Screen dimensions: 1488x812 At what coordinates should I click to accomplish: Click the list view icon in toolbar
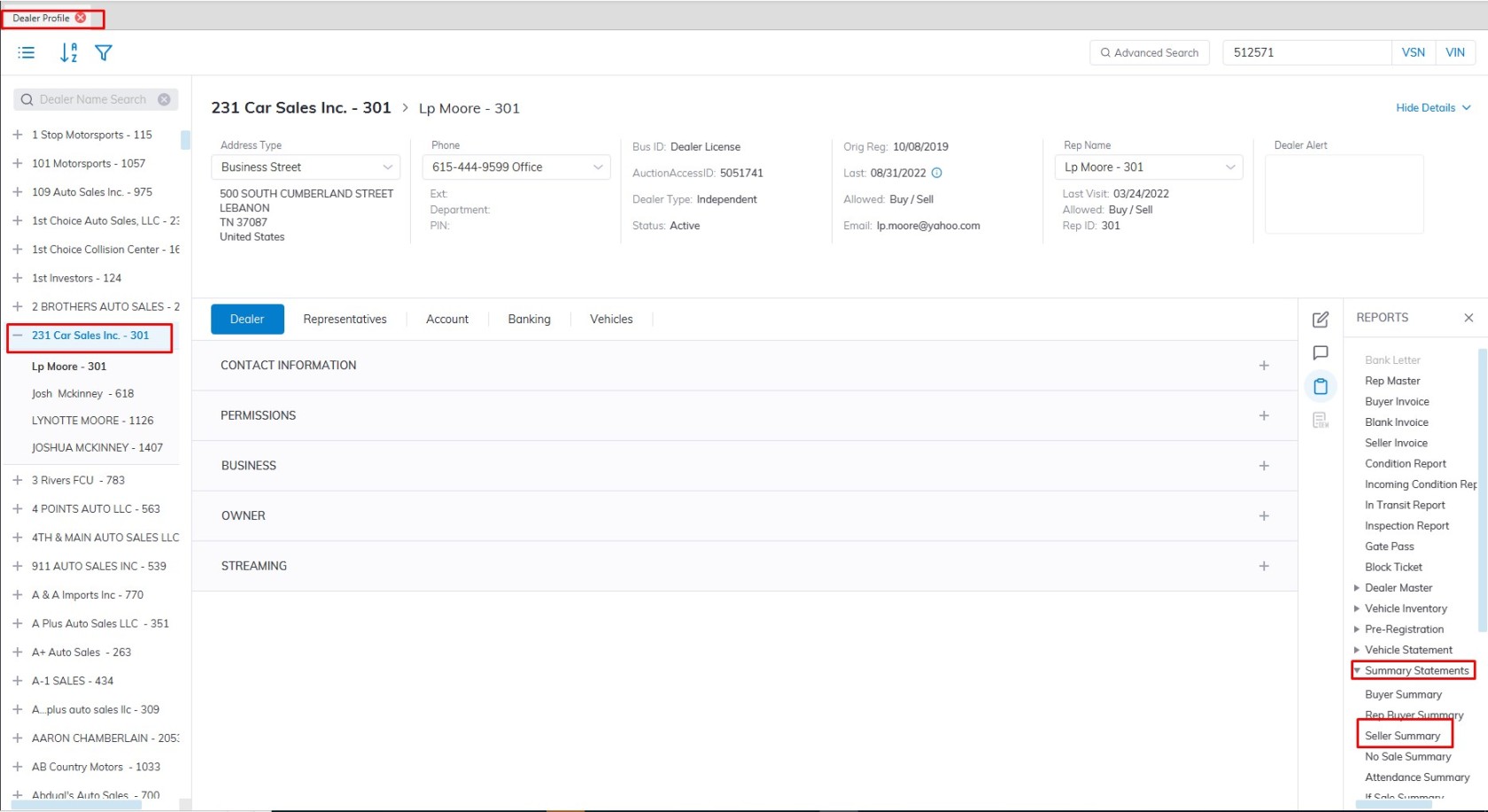pos(27,53)
